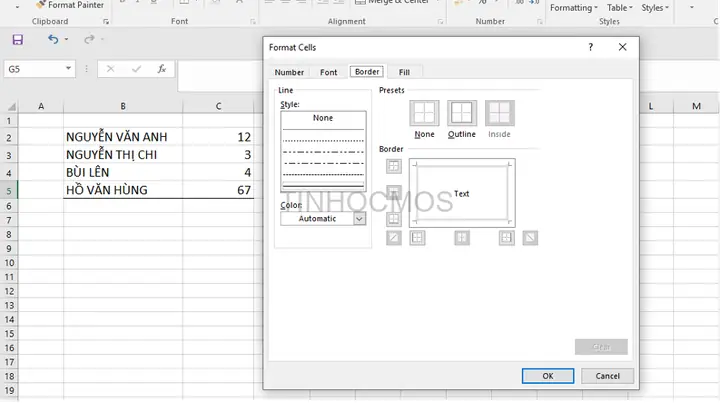
Task: Switch to the Fill tab
Action: coord(404,73)
